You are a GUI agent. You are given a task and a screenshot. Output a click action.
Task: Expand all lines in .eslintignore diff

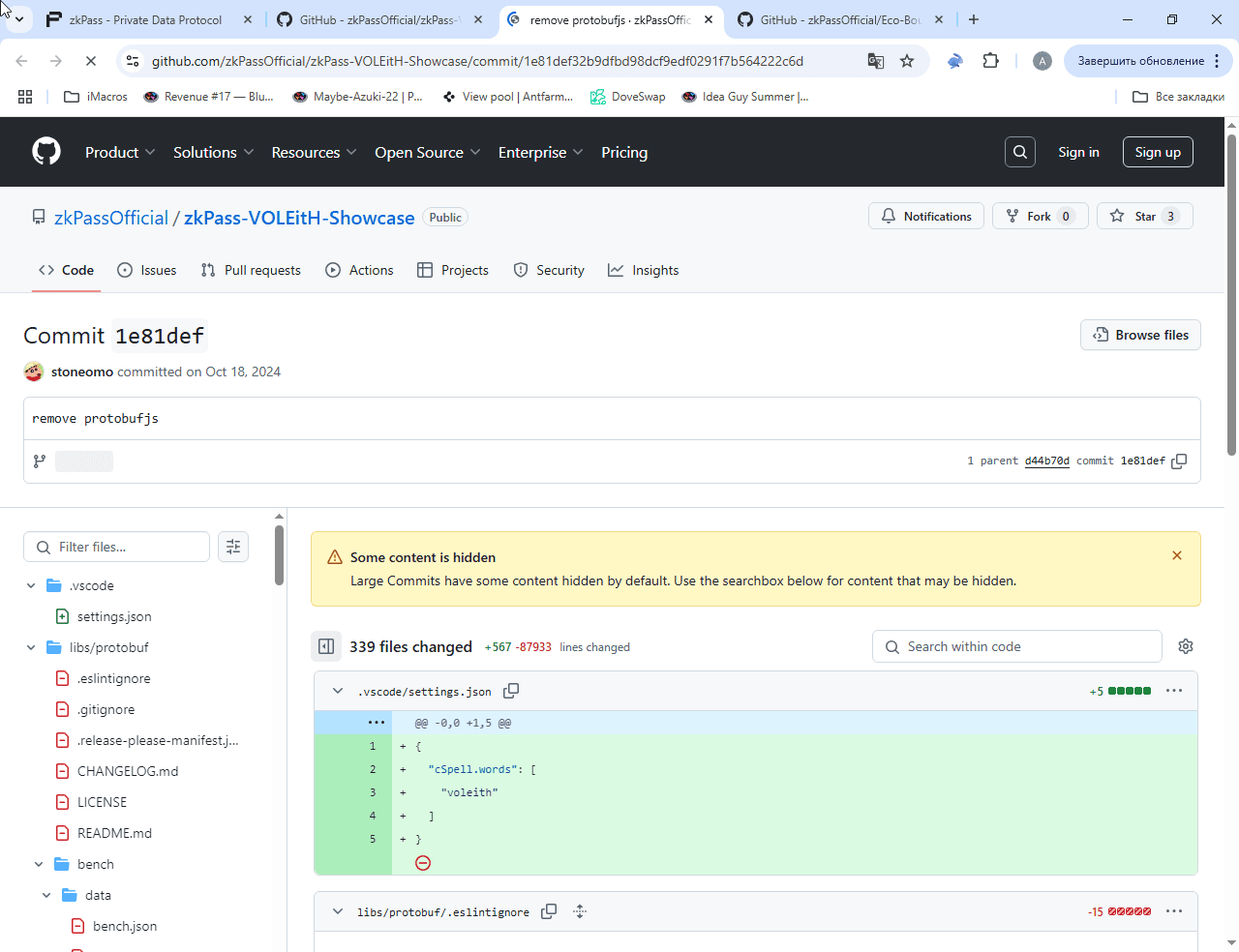pyautogui.click(x=580, y=911)
